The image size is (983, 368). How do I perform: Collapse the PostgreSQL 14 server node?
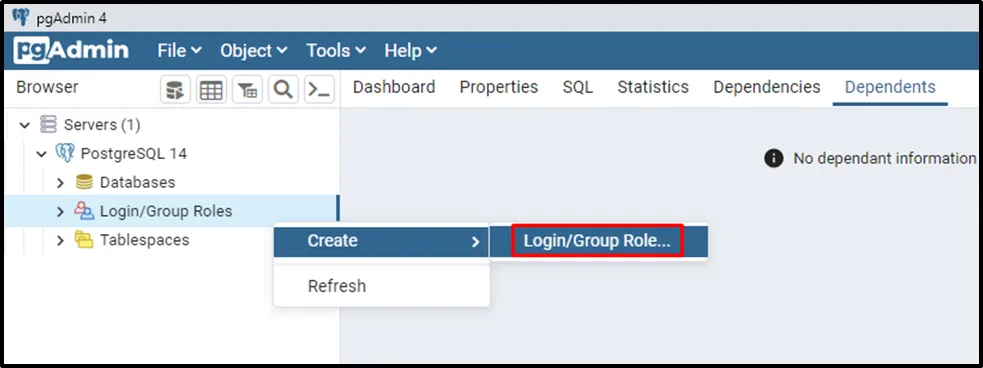pyautogui.click(x=42, y=154)
